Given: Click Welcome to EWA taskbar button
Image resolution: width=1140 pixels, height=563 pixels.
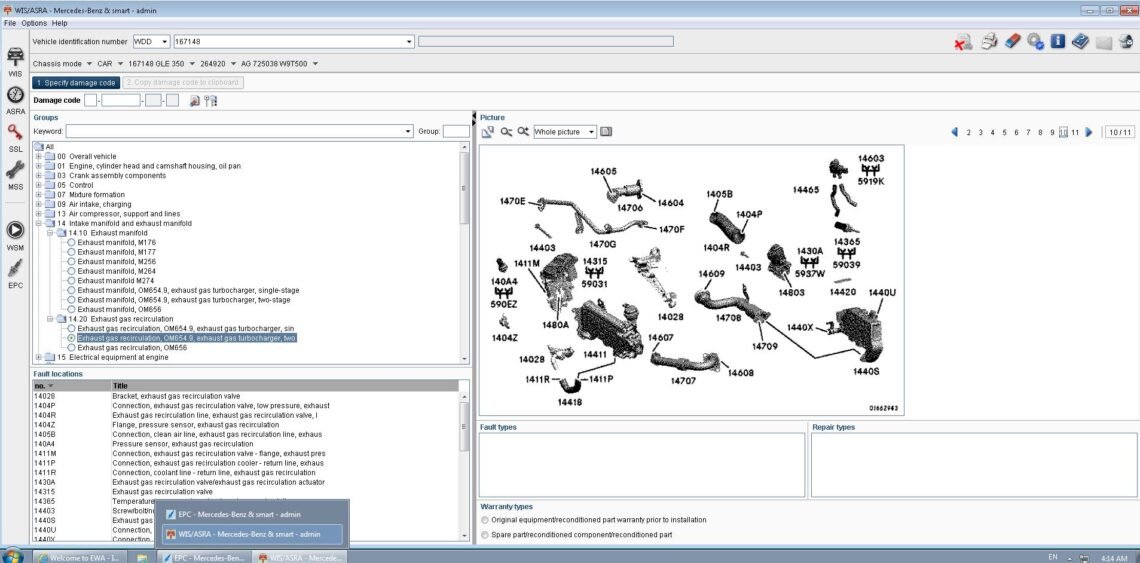Looking at the screenshot, I should coord(81,557).
